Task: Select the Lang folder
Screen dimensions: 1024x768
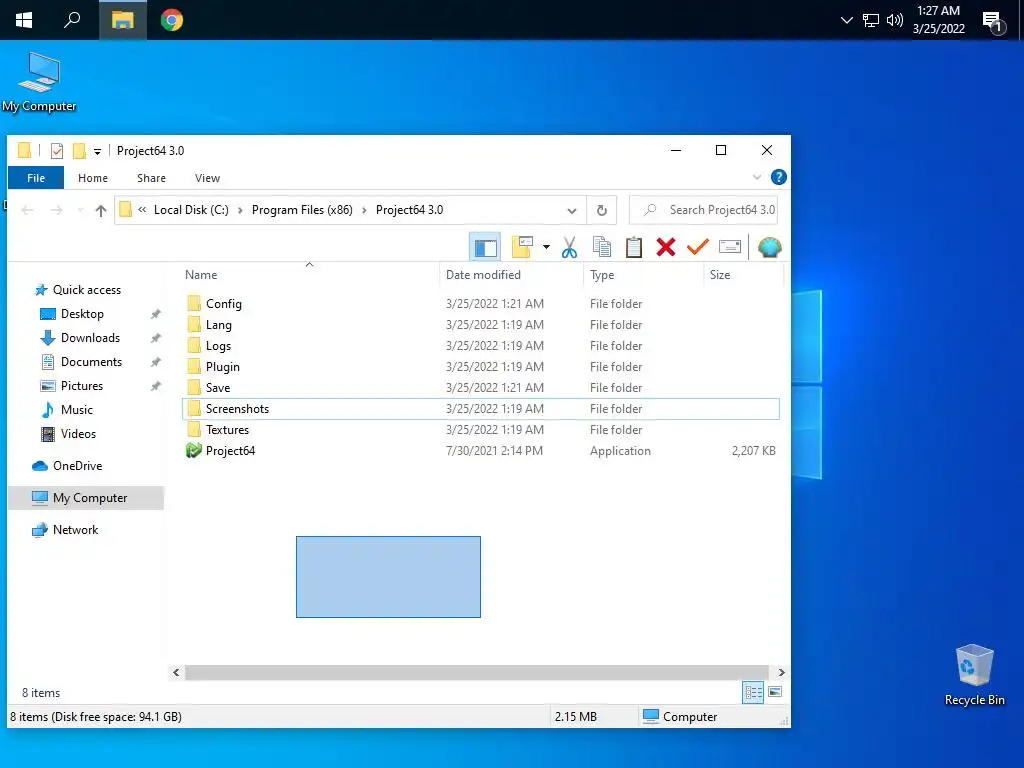Action: point(481,325)
